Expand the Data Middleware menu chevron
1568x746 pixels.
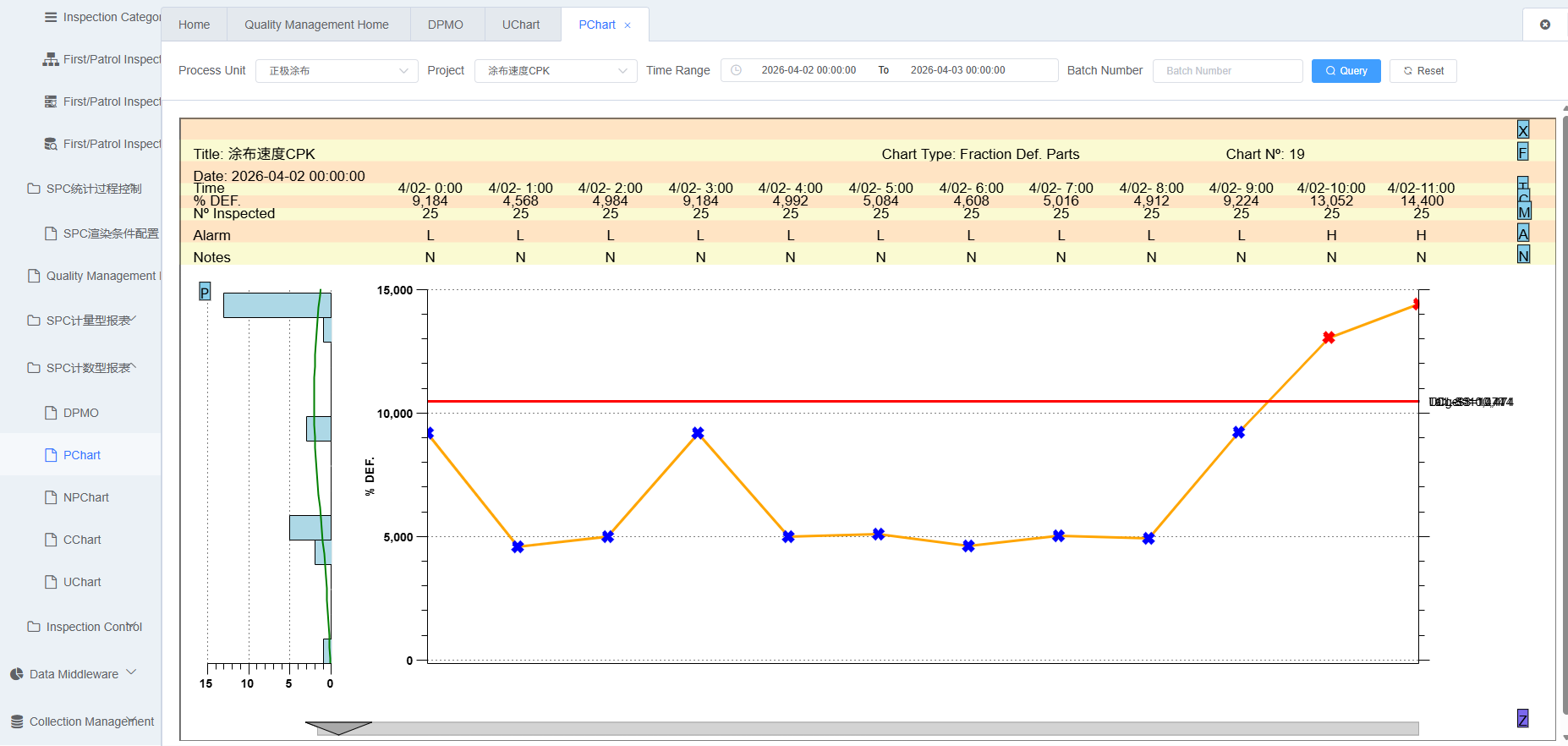coord(131,672)
